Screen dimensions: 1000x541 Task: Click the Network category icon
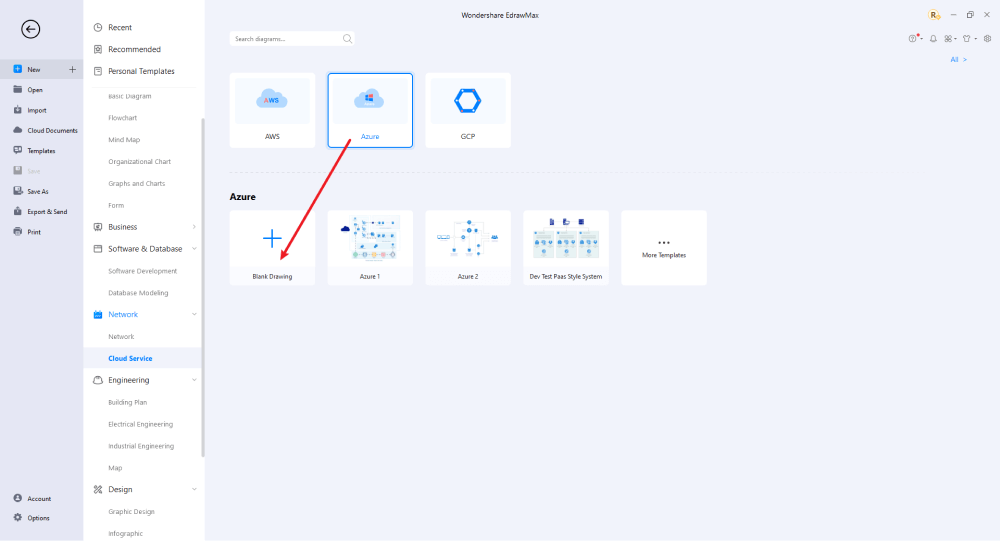(x=98, y=315)
